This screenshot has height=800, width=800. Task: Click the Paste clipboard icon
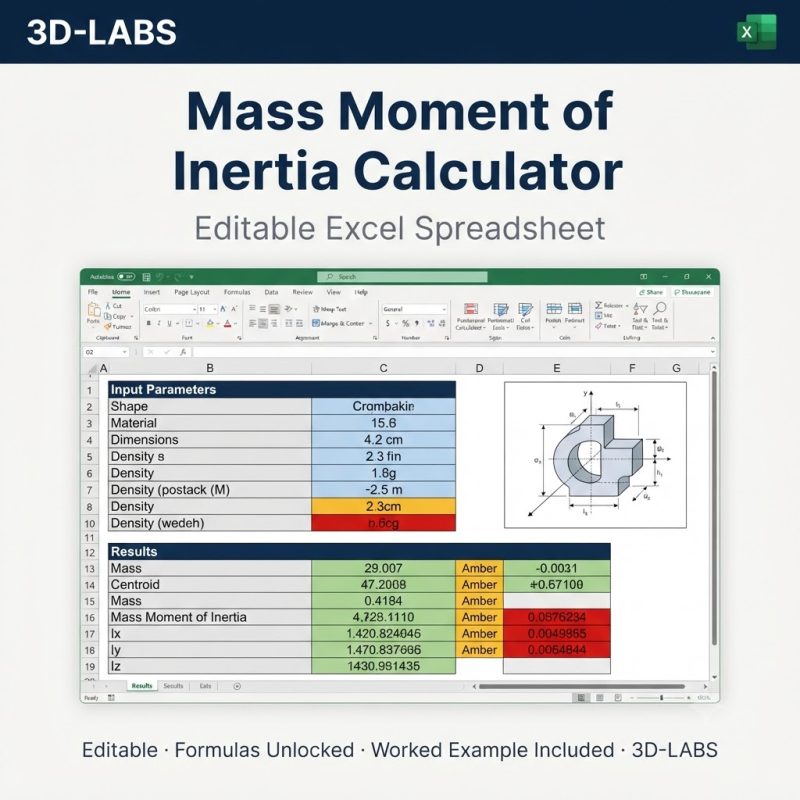pos(93,310)
